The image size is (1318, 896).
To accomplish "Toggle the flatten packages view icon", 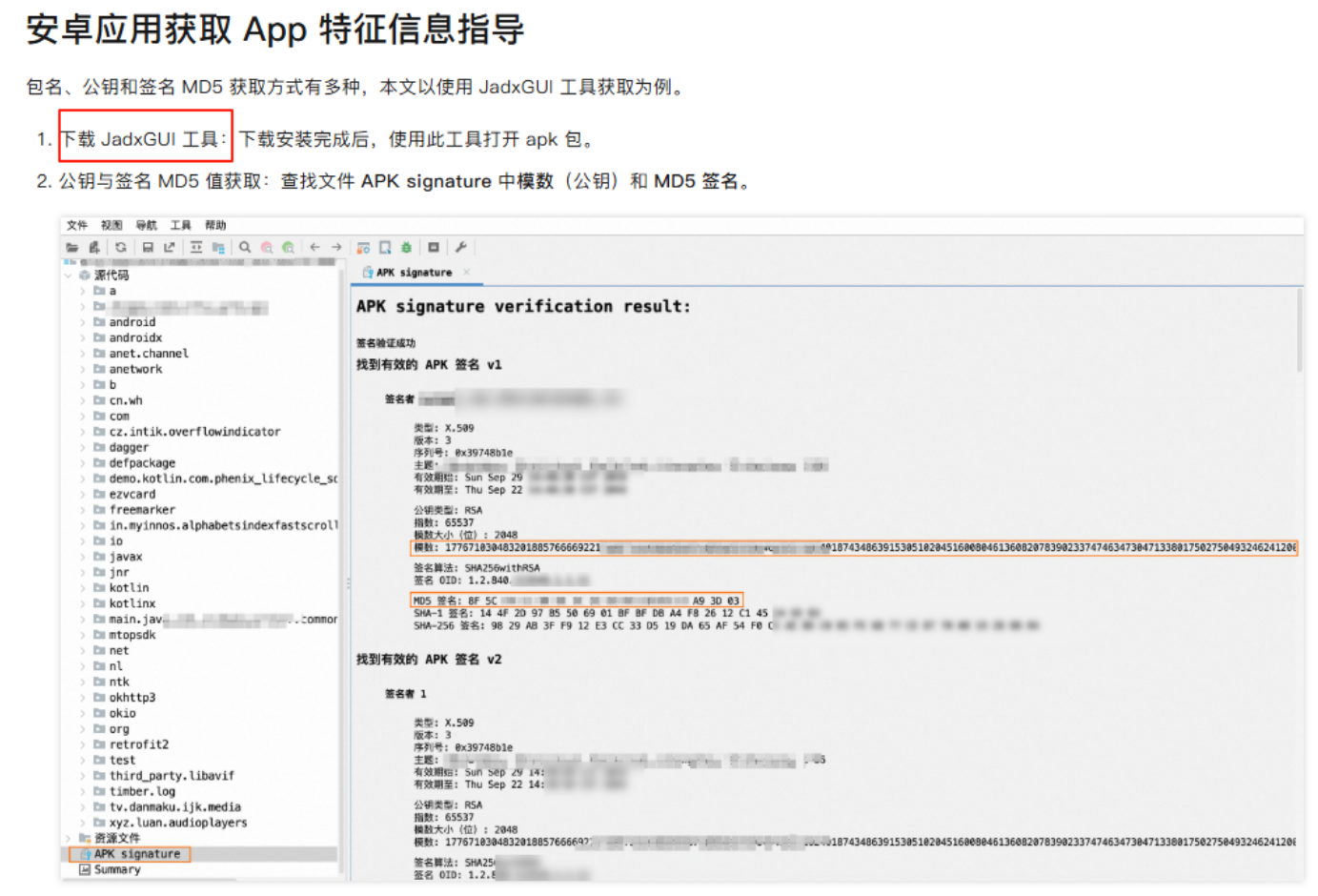I will coord(217,247).
